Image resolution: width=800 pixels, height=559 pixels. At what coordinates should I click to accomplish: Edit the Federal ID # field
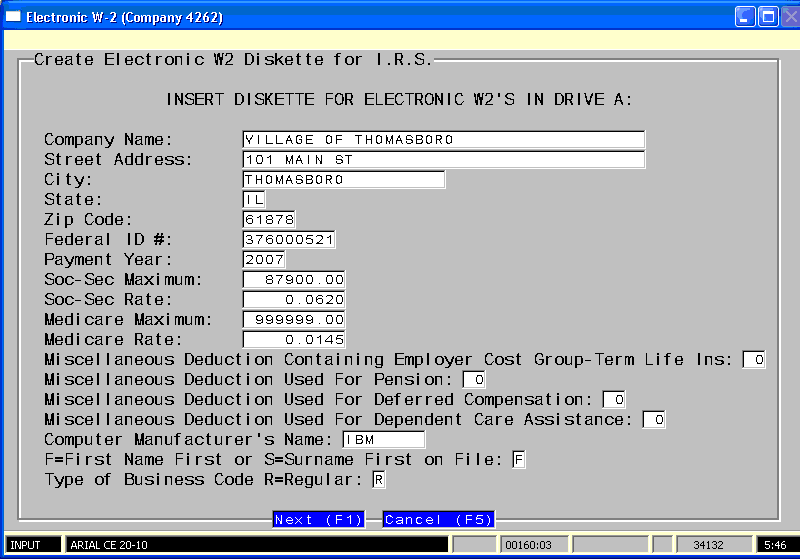coord(289,240)
